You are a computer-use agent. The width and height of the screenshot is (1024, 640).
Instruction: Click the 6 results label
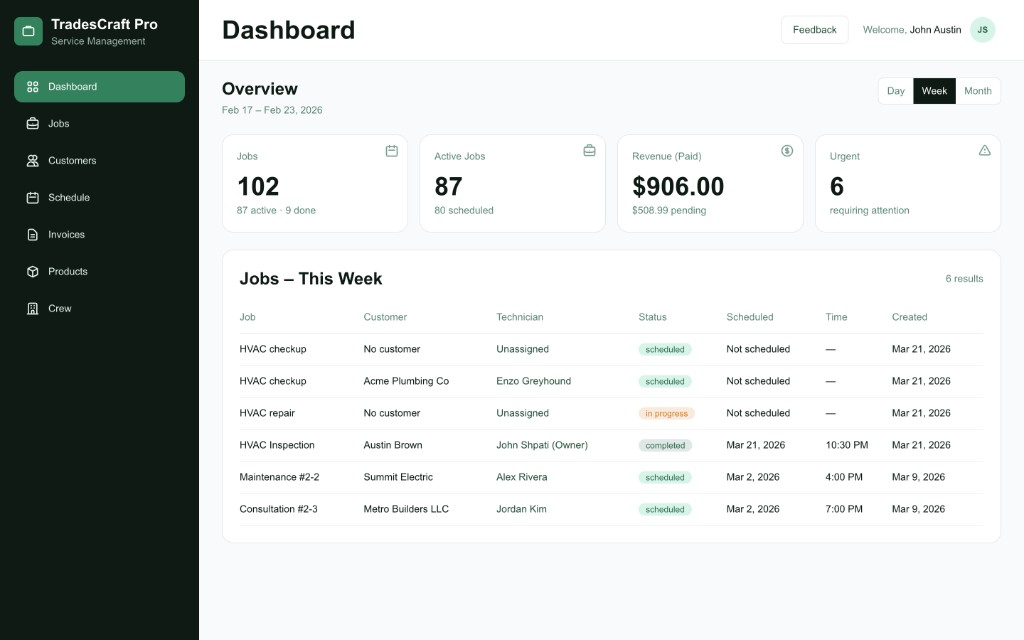click(x=963, y=278)
